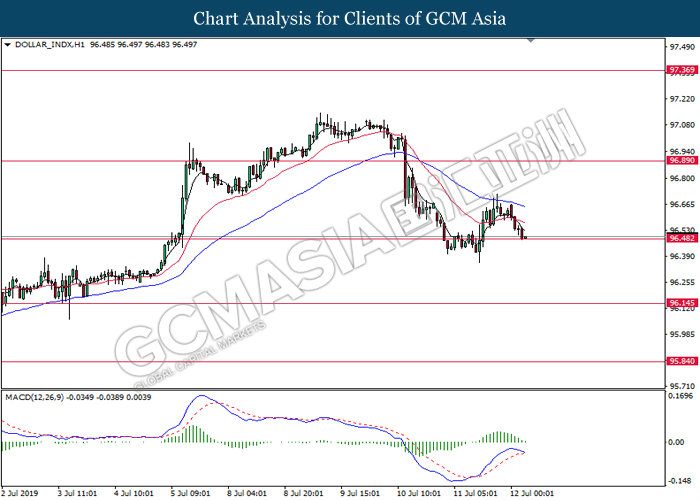Click the 5 Jul 09:01 time label
This screenshot has width=700, height=500.
point(191,493)
